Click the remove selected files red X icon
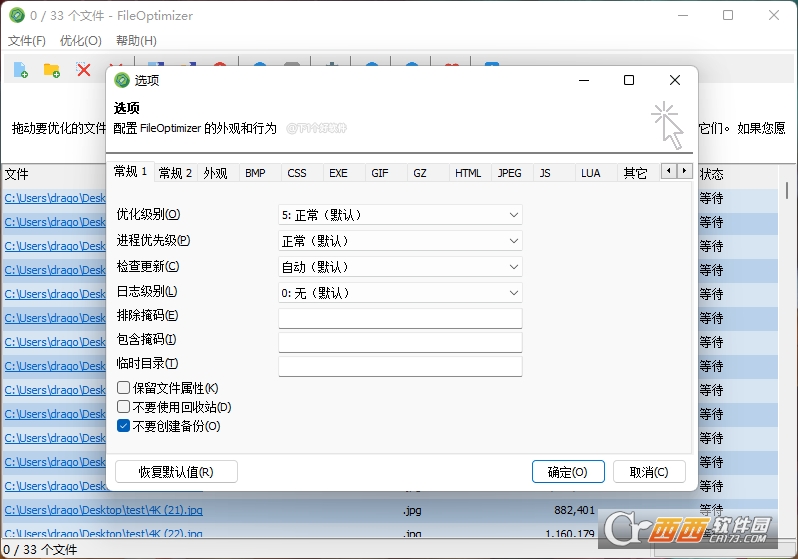The image size is (798, 559). [x=84, y=70]
